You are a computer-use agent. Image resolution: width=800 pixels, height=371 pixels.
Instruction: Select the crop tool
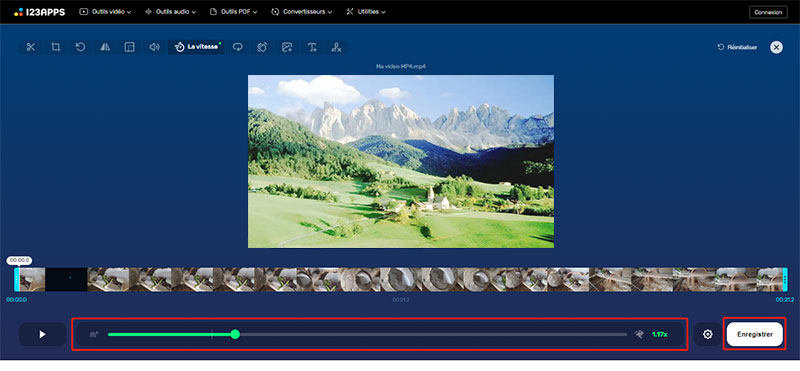click(56, 47)
